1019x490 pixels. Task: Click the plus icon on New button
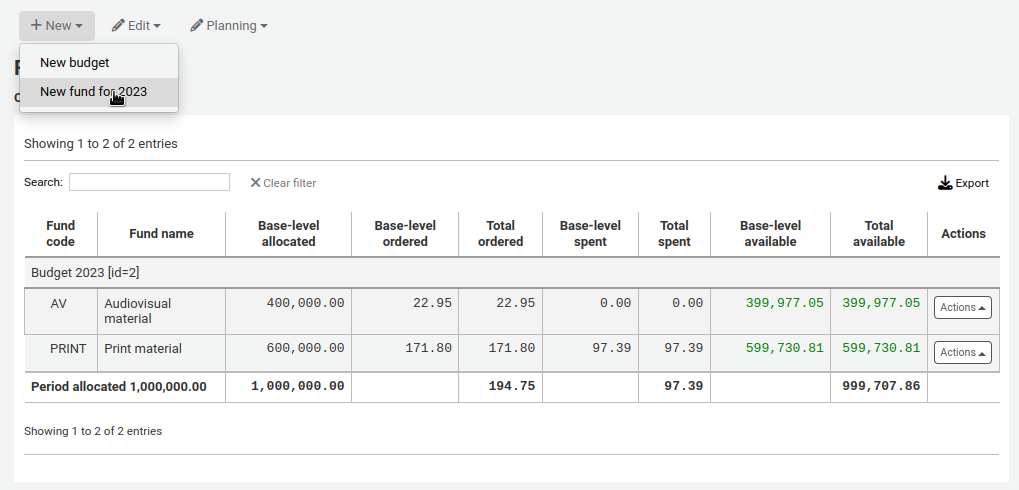(x=36, y=26)
